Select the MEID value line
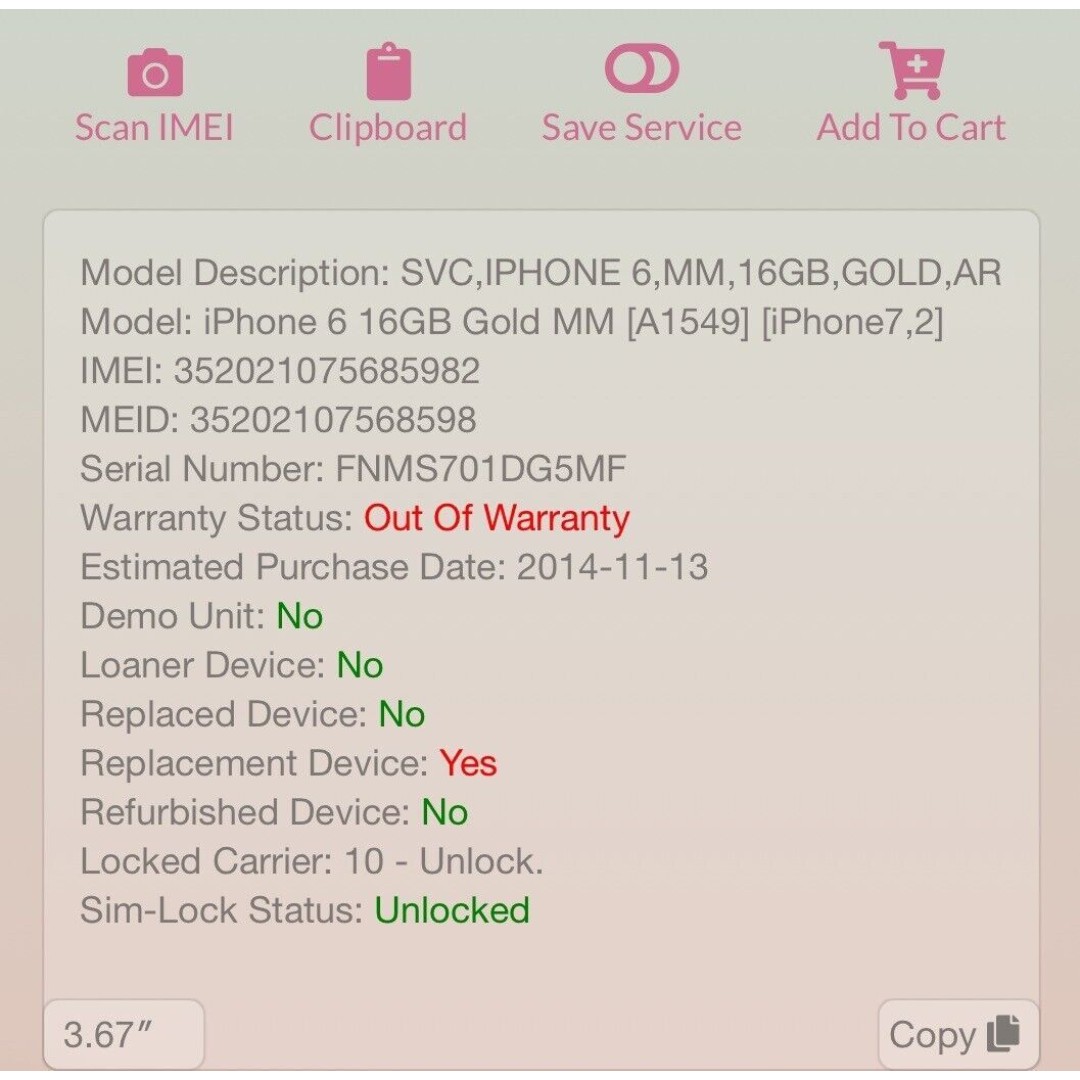This screenshot has height=1080, width=1080. [x=278, y=420]
